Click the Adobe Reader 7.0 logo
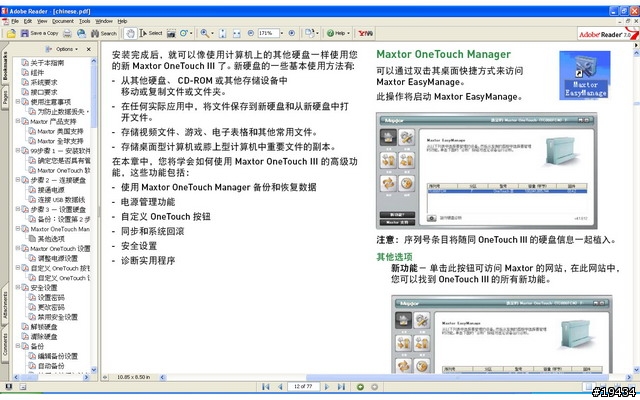This screenshot has height=400, width=640. (608, 33)
